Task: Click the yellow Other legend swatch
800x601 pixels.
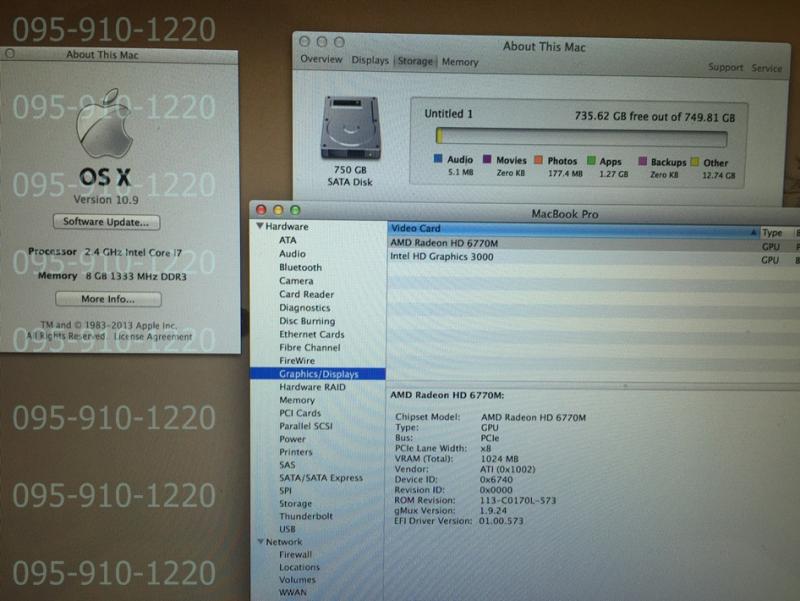Action: click(694, 162)
